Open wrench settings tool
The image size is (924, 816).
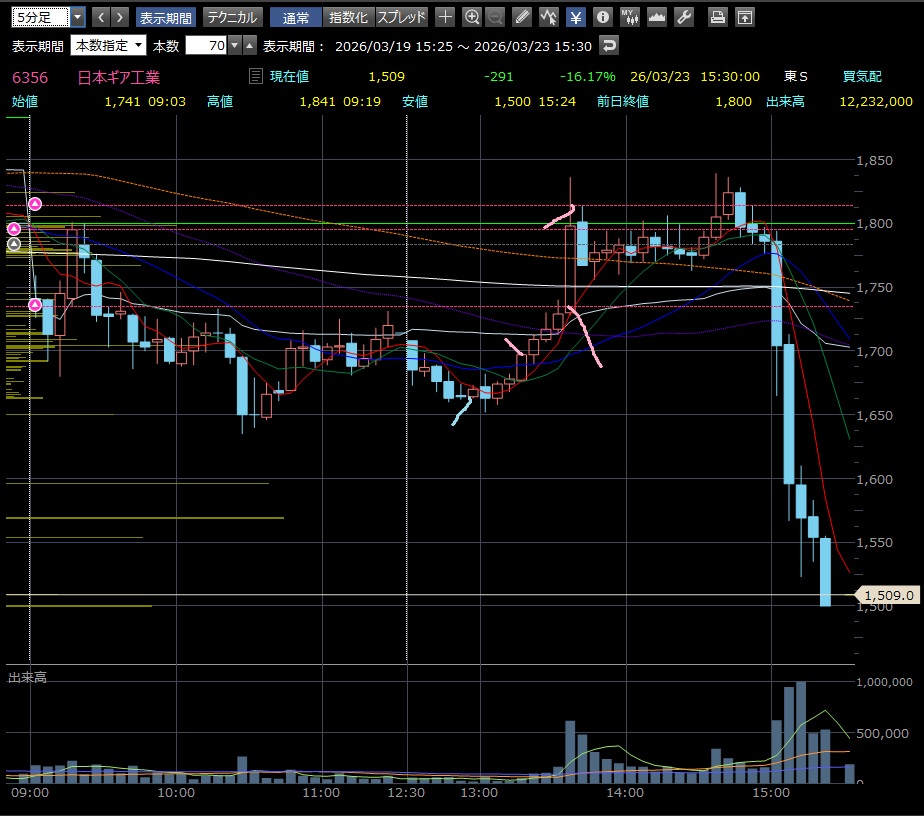point(684,17)
